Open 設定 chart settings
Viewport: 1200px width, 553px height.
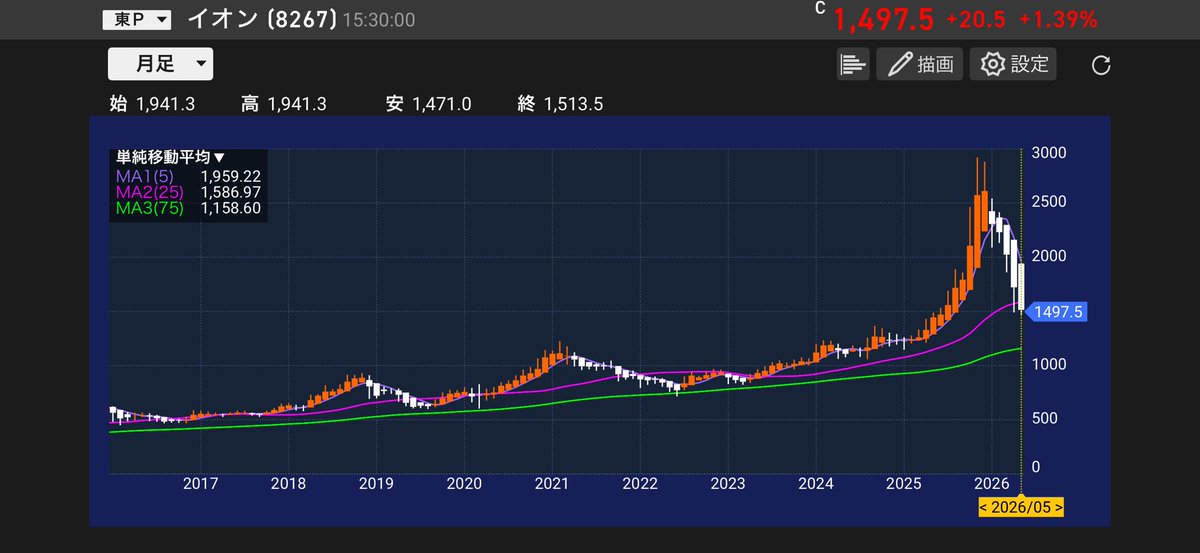tap(1014, 65)
